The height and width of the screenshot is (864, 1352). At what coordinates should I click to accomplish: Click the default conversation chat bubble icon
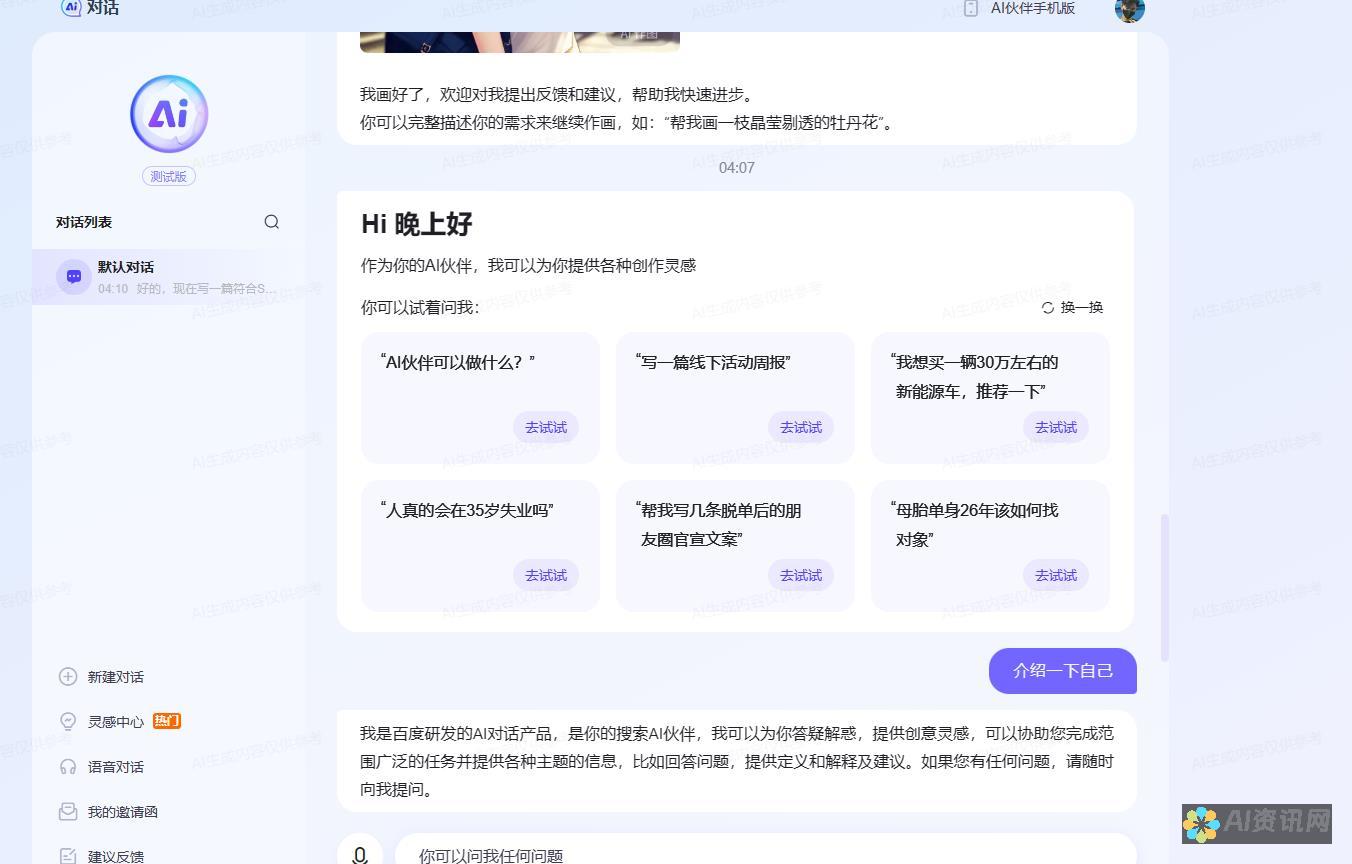pyautogui.click(x=74, y=277)
